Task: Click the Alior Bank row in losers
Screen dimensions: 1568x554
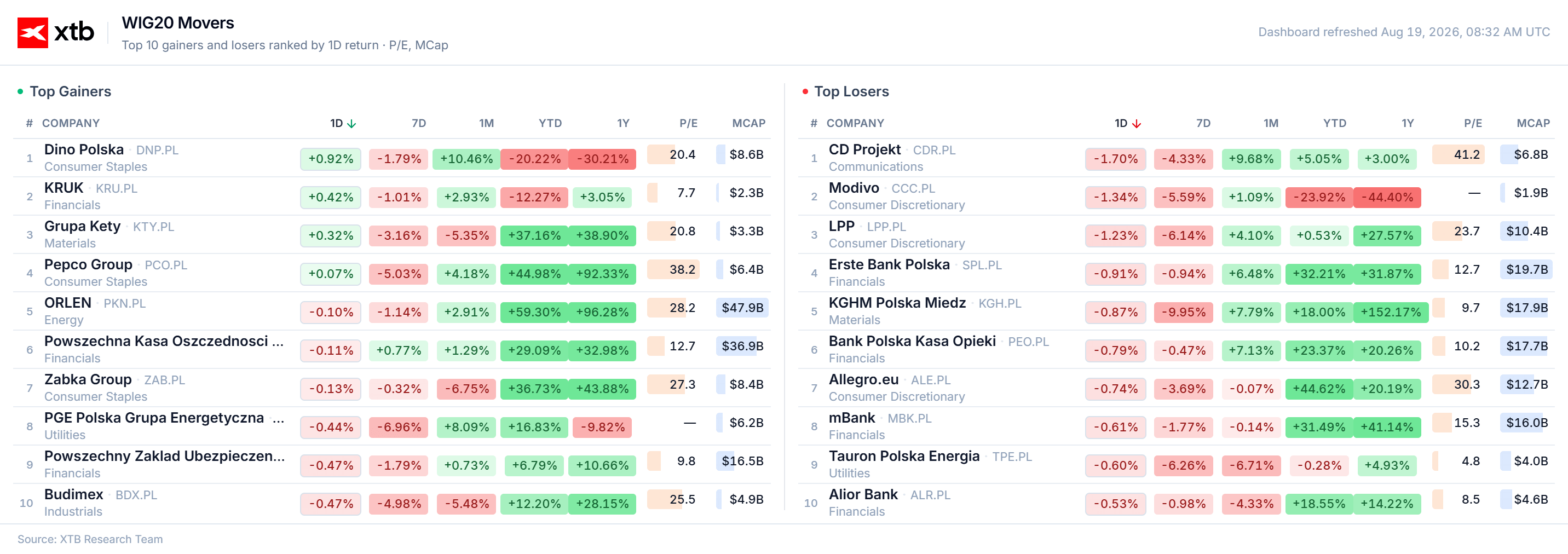Action: (1176, 503)
